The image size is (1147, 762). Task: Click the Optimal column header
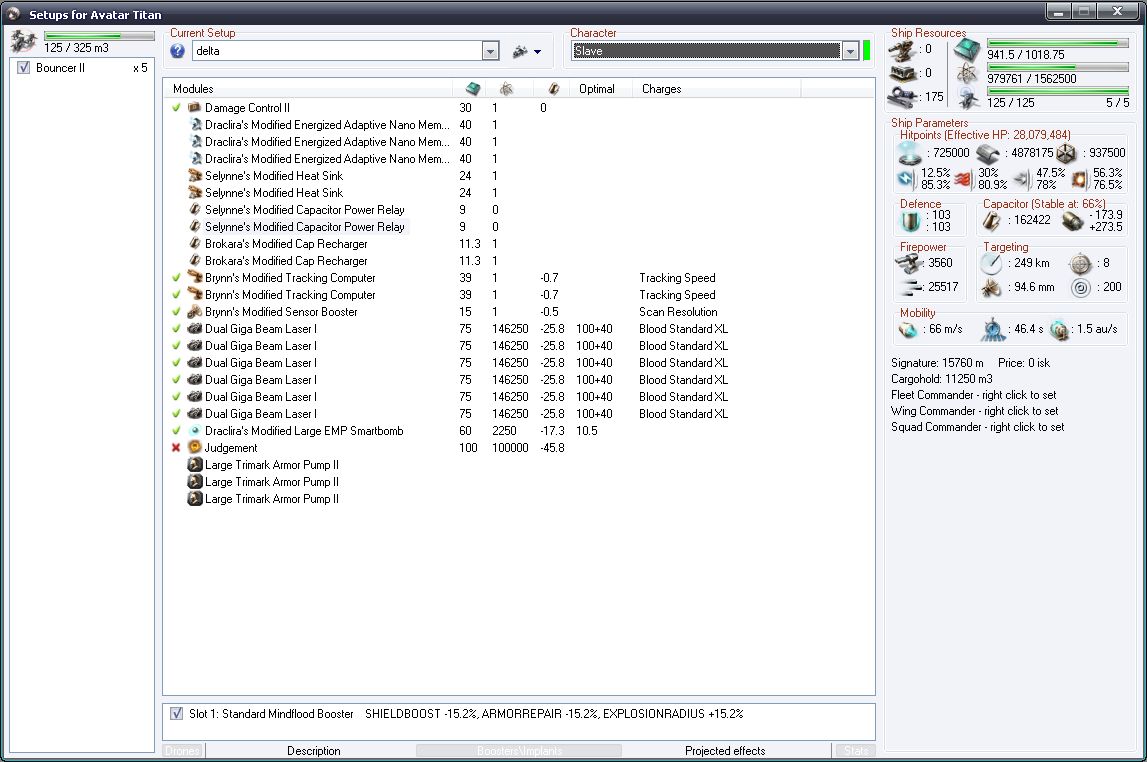pyautogui.click(x=600, y=88)
